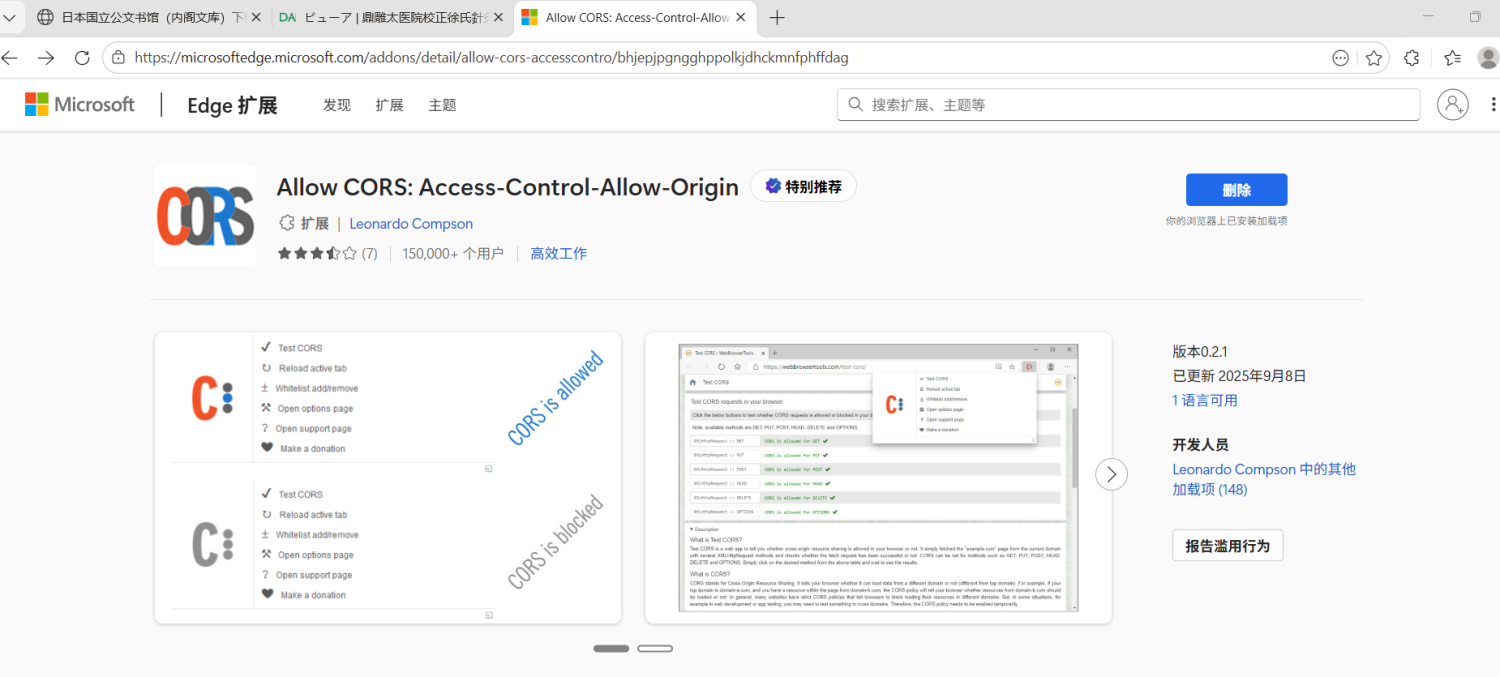
Task: Sign in with the account icon
Action: [1452, 104]
